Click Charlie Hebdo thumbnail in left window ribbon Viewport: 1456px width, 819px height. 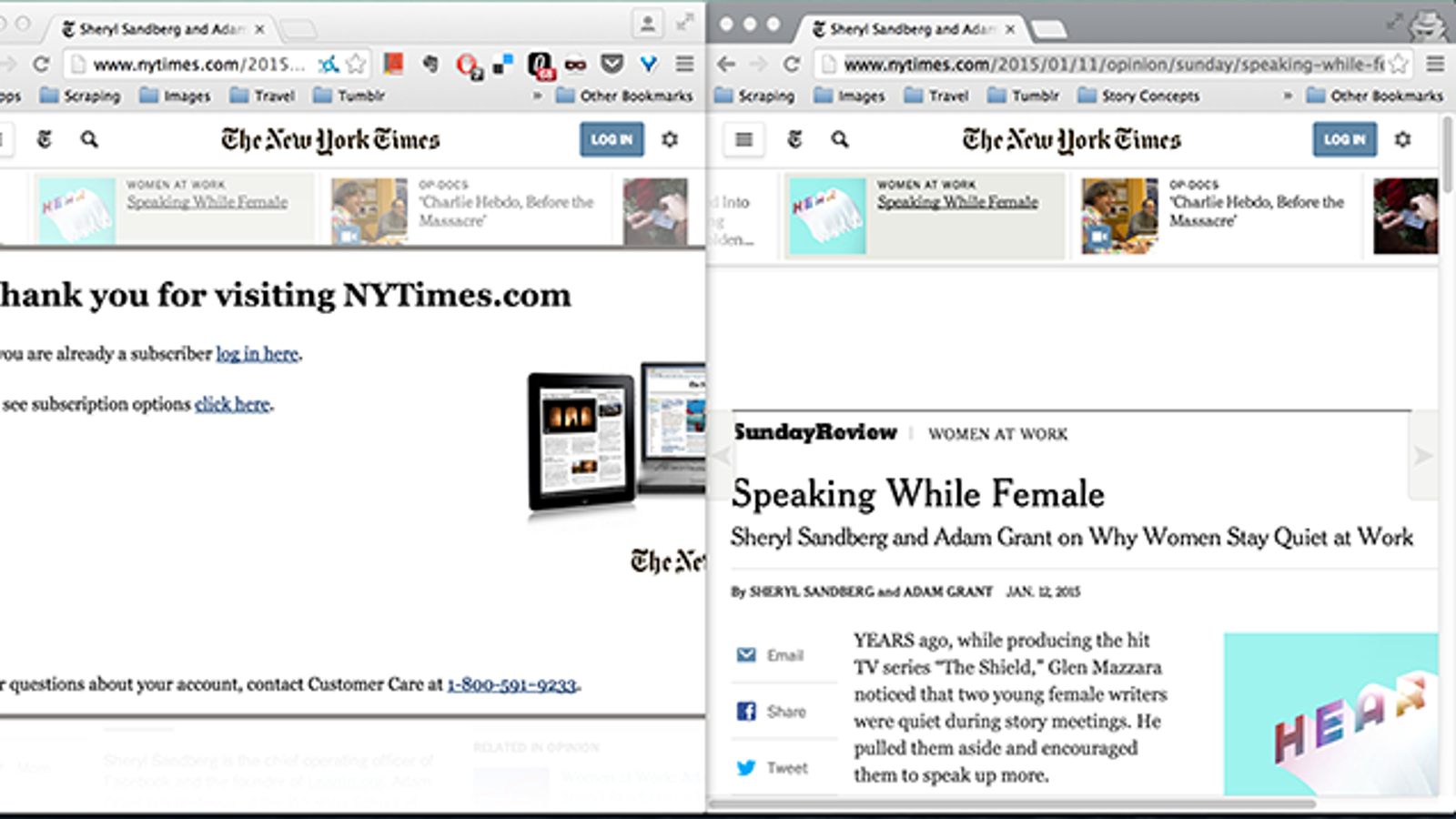click(369, 211)
